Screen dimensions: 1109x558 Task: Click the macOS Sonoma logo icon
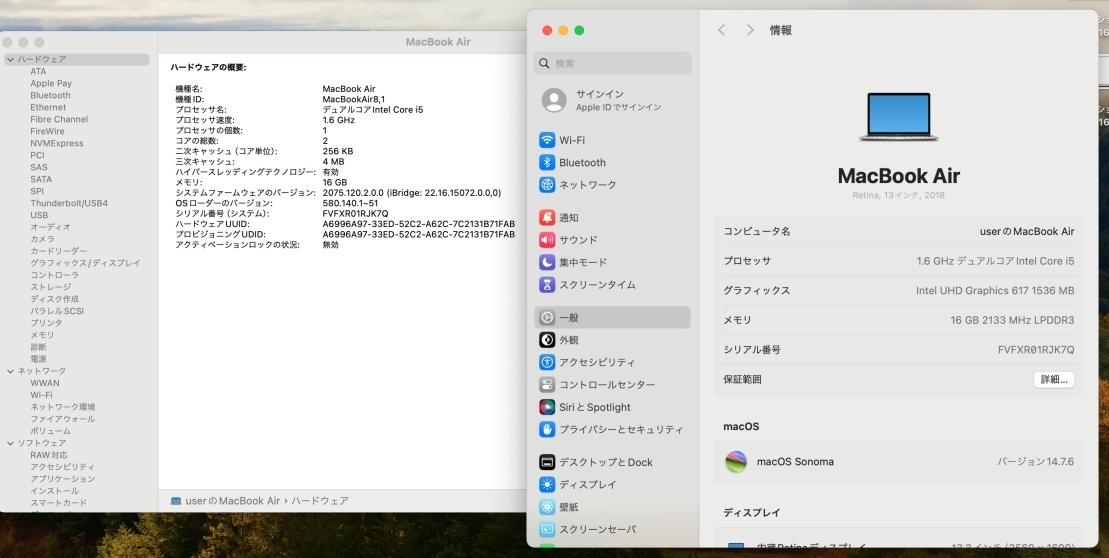point(736,462)
